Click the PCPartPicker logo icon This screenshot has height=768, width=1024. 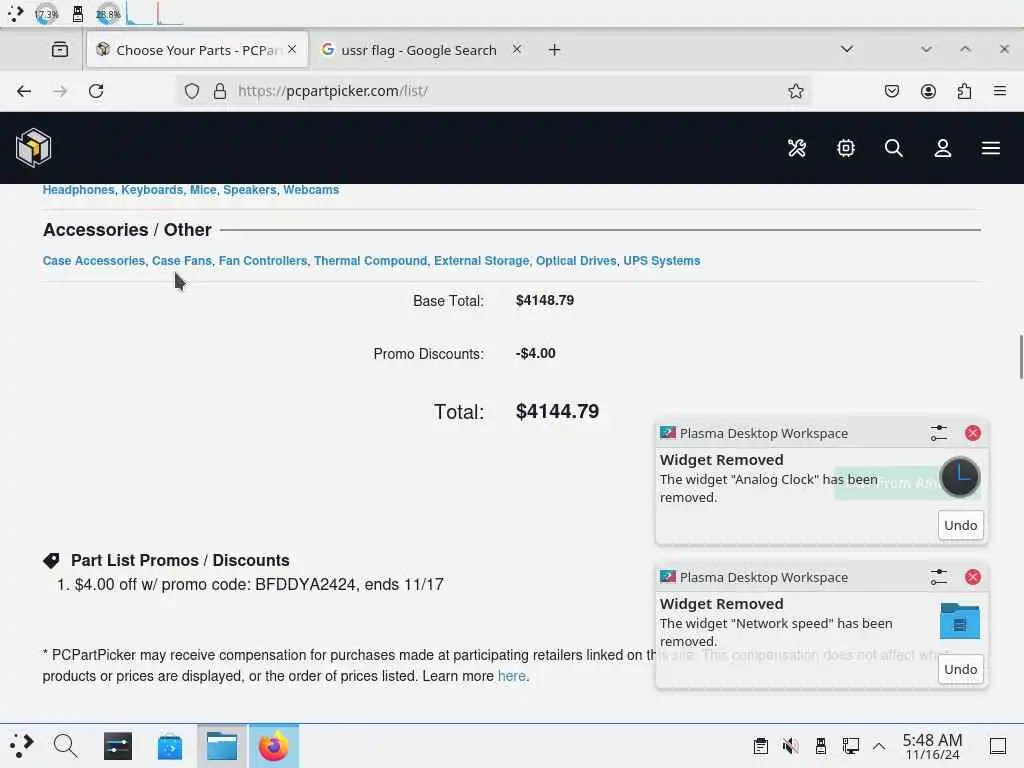(33, 147)
